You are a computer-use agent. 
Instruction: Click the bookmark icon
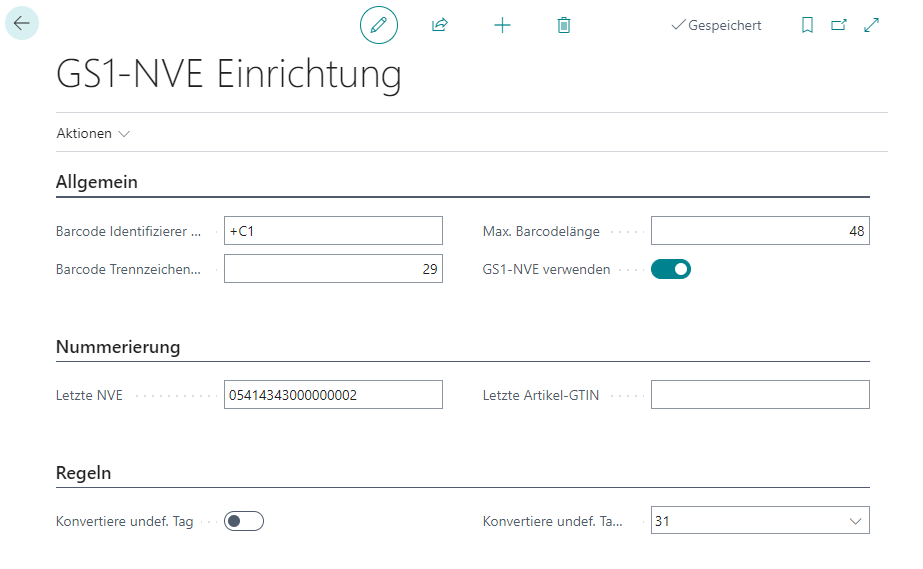[807, 25]
